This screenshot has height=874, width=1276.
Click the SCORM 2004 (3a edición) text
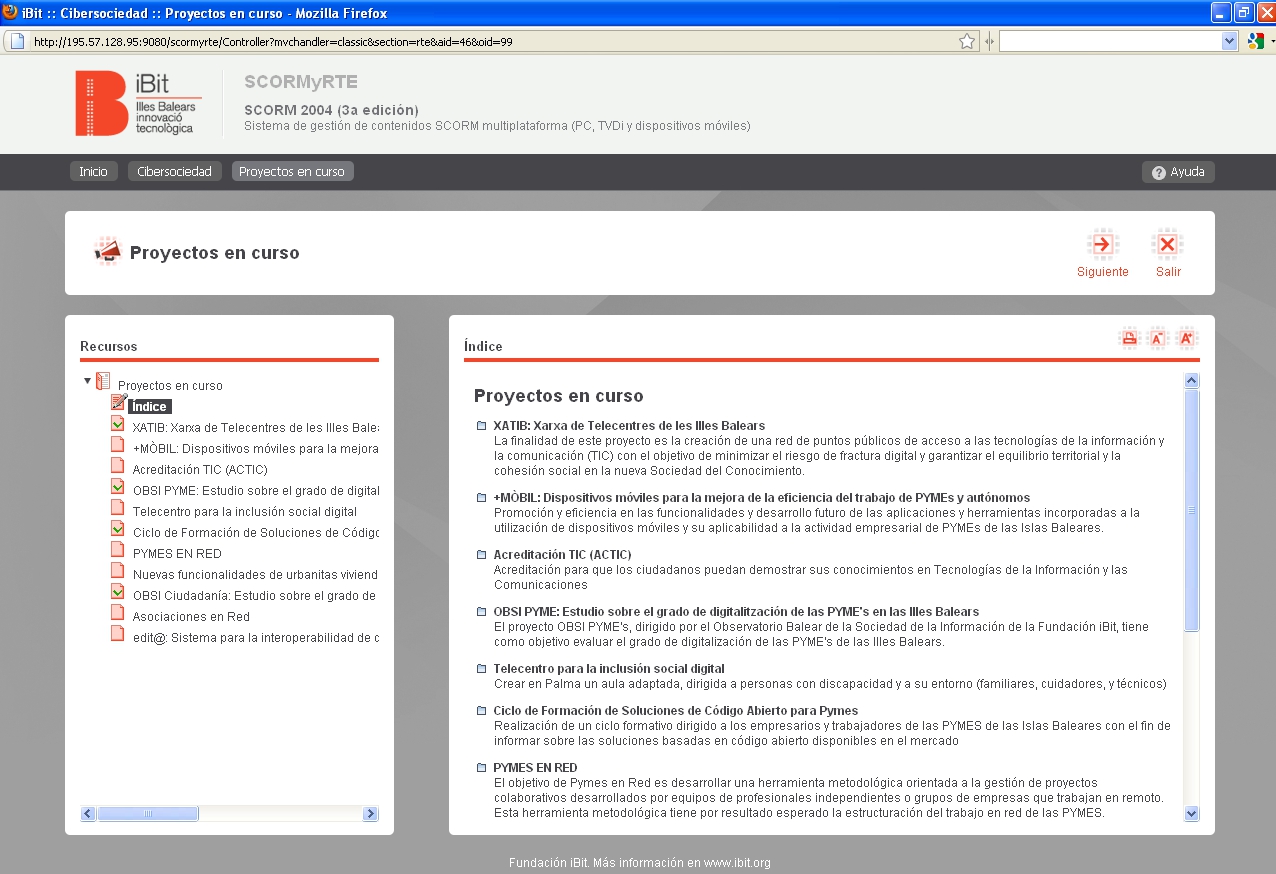tap(331, 110)
